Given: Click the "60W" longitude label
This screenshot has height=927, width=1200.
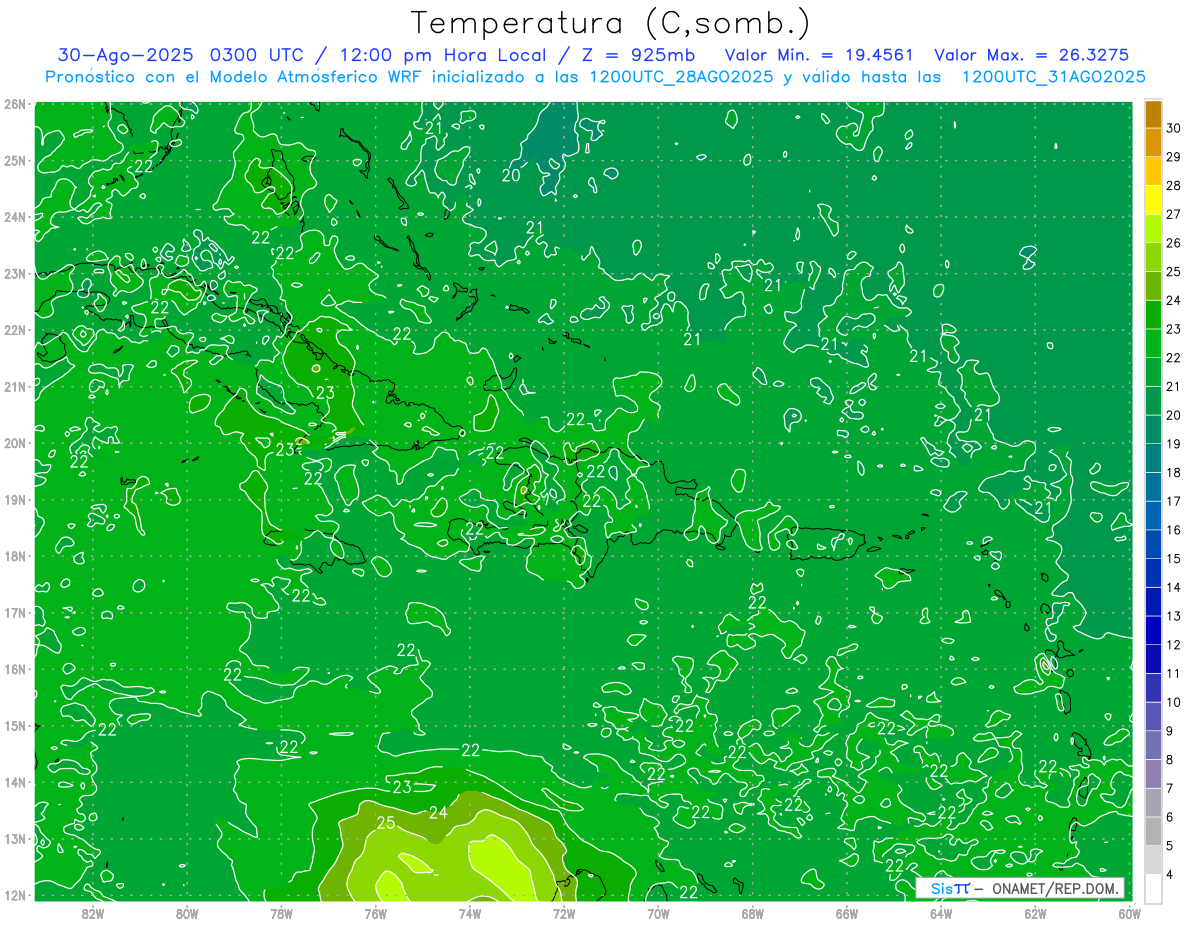Looking at the screenshot, I should (x=1130, y=912).
